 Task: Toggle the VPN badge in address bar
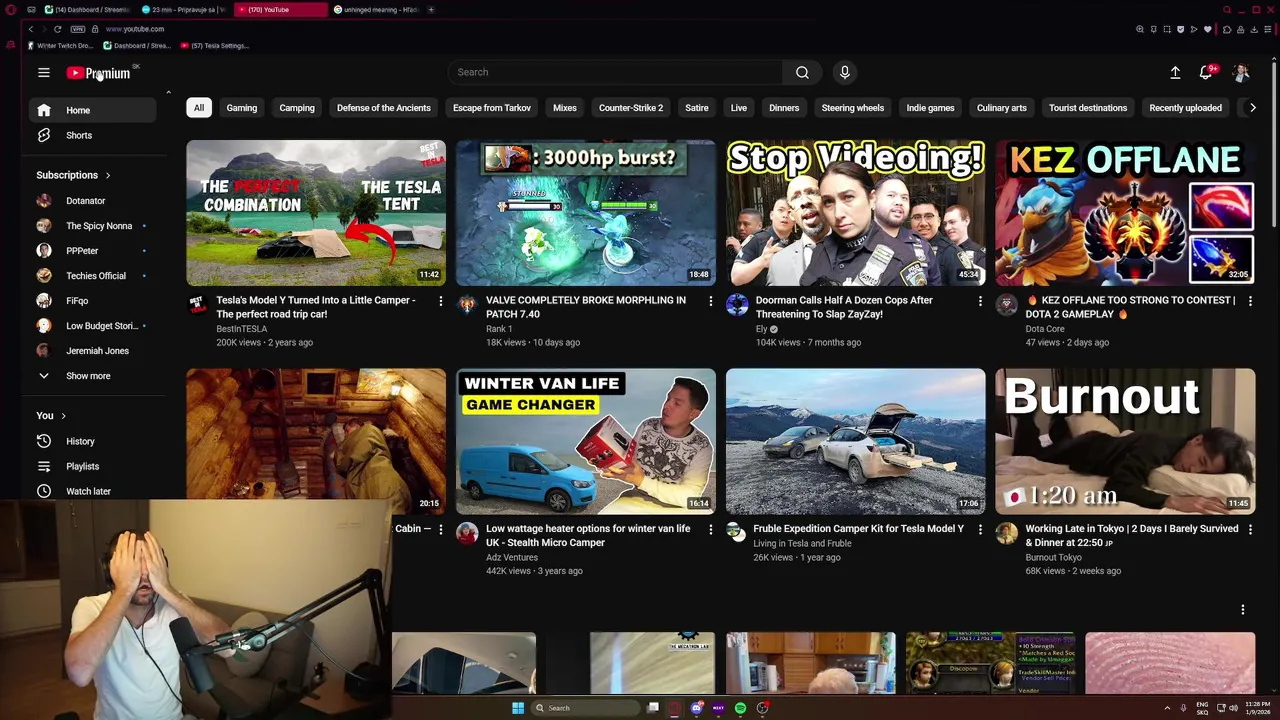pyautogui.click(x=78, y=29)
